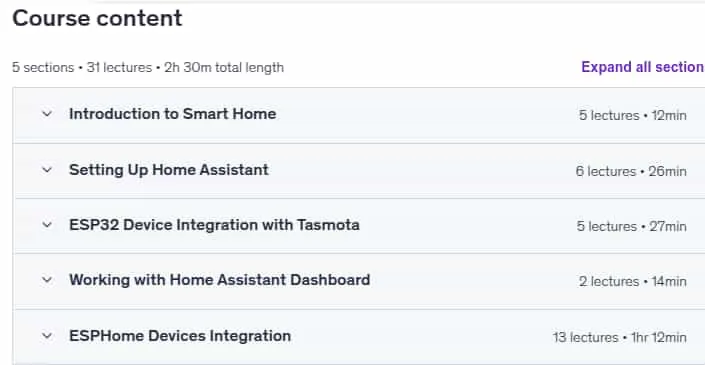
Task: Click the Course content heading
Action: pos(97,18)
